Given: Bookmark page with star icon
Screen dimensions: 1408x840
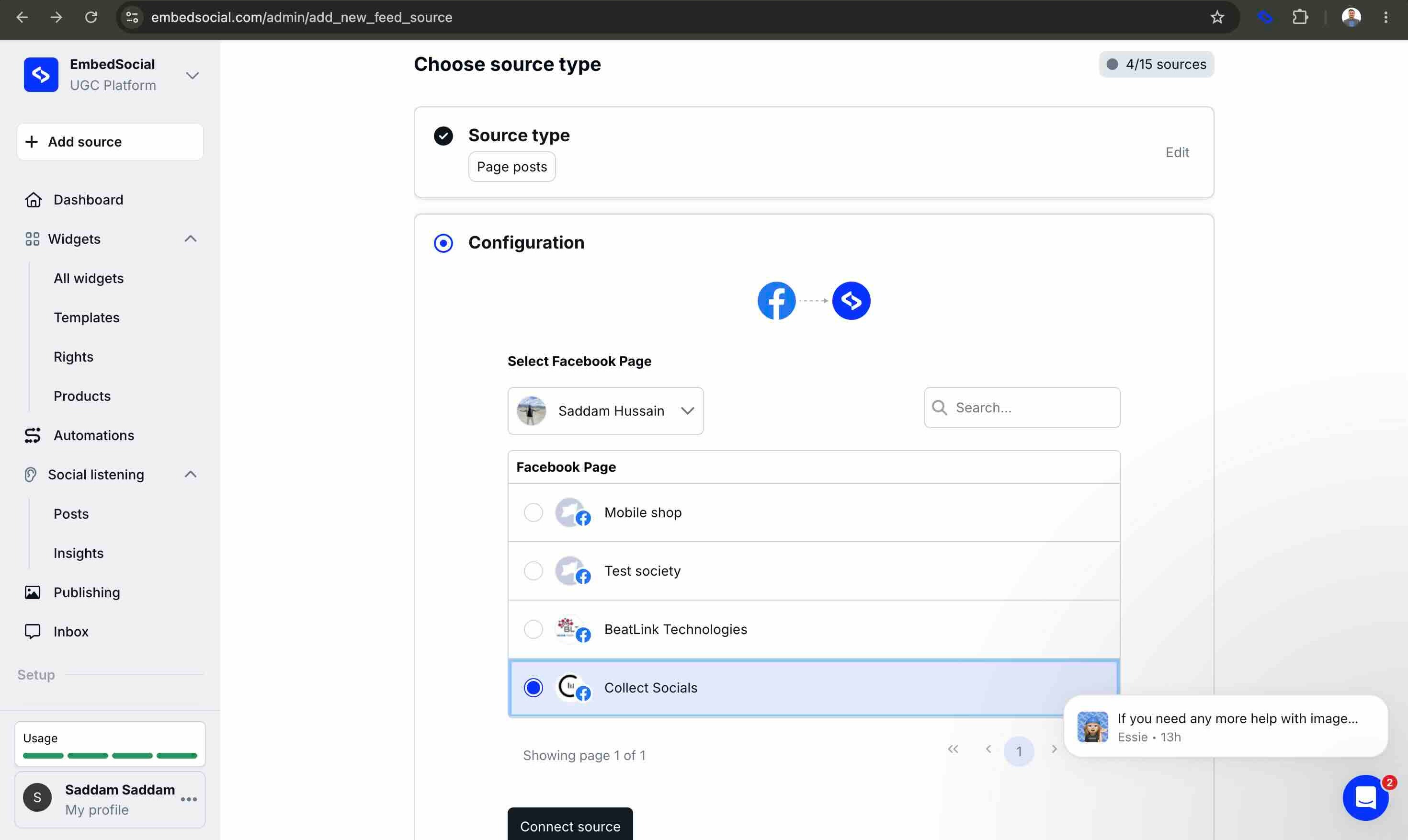Looking at the screenshot, I should point(1217,17).
